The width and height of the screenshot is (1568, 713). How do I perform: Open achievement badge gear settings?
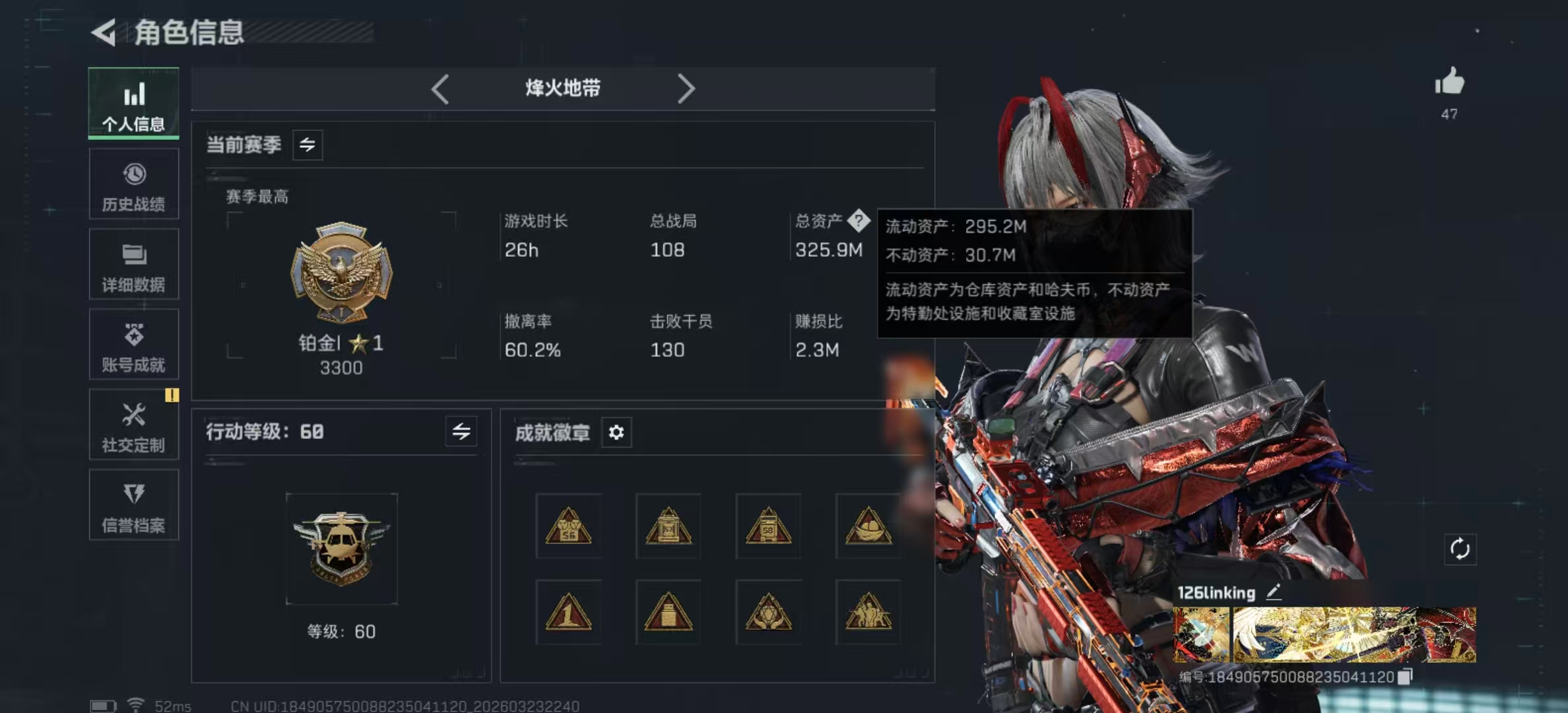tap(616, 432)
